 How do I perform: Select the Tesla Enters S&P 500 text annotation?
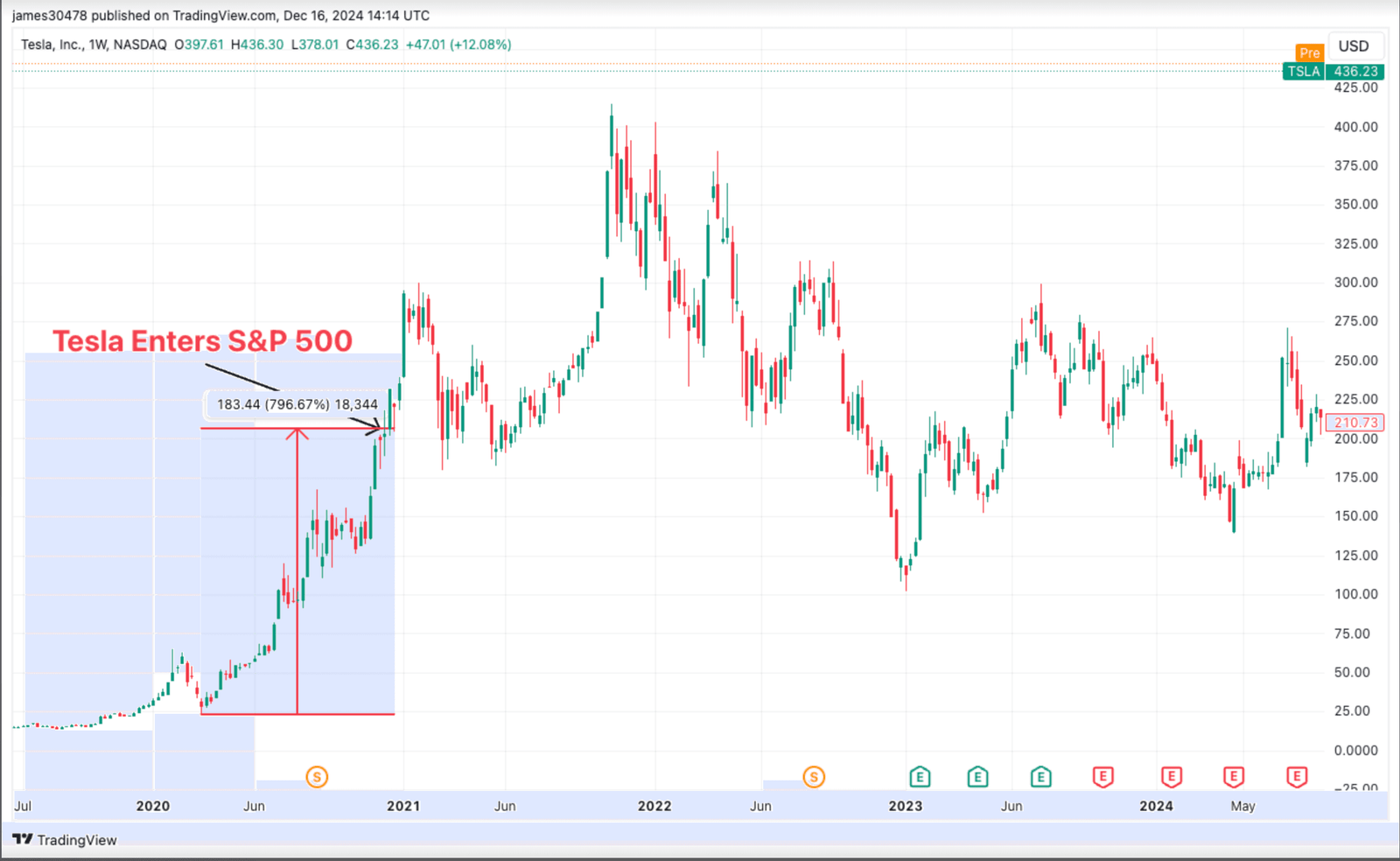pos(202,340)
